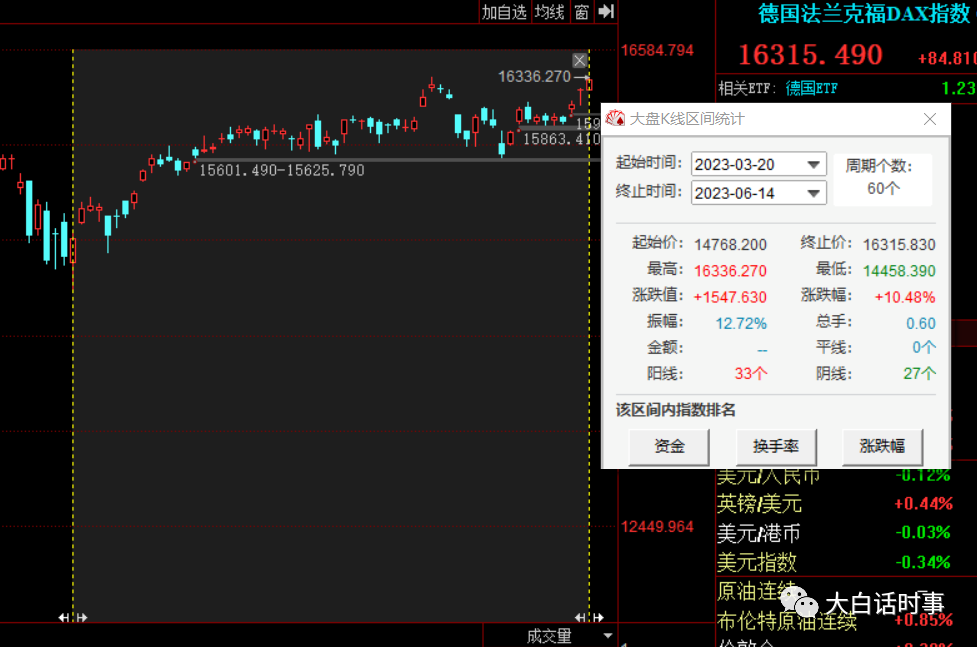Select the 英镑/美元 quote row
This screenshot has height=647, width=977.
(834, 504)
